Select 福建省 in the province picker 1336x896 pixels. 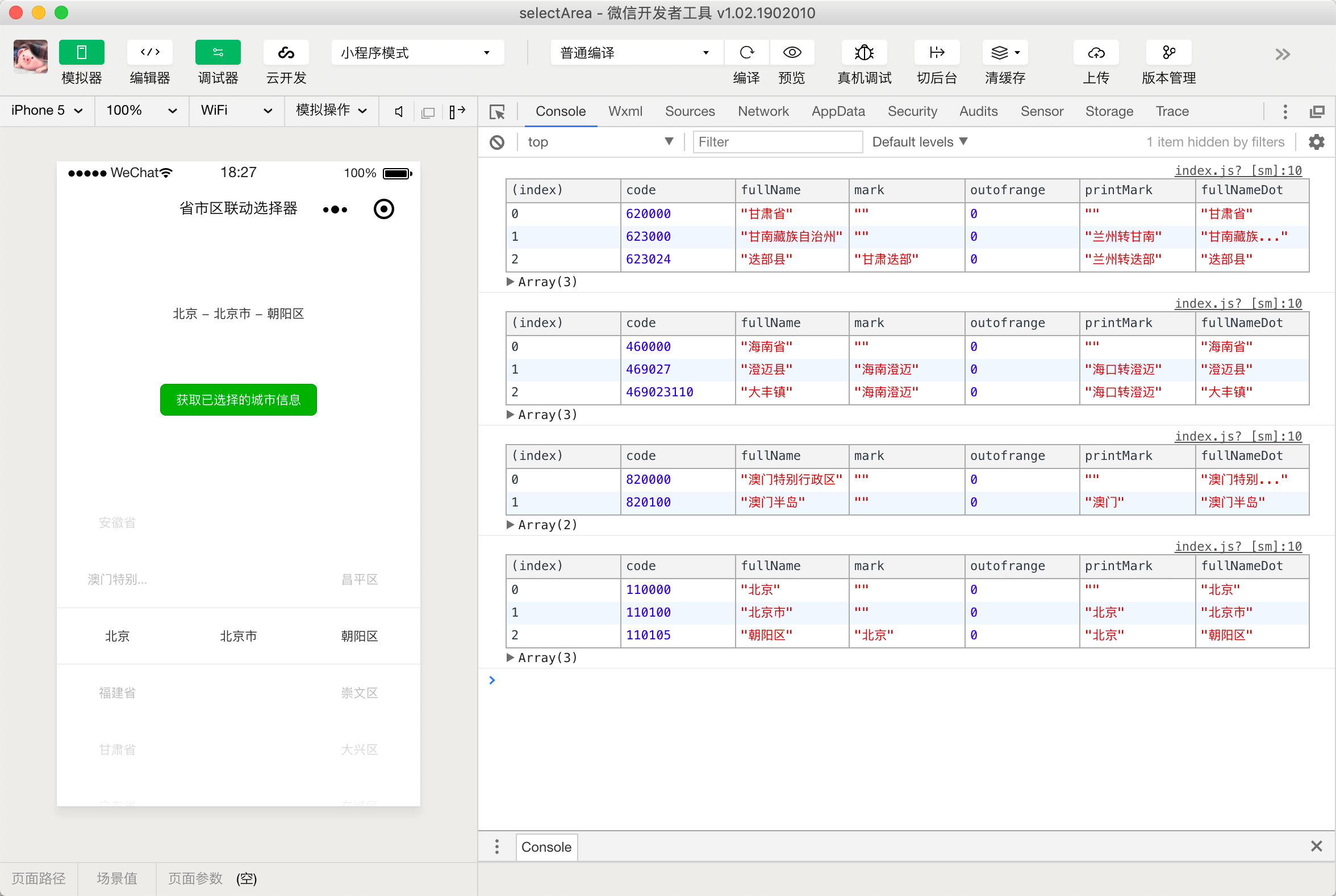tap(117, 693)
